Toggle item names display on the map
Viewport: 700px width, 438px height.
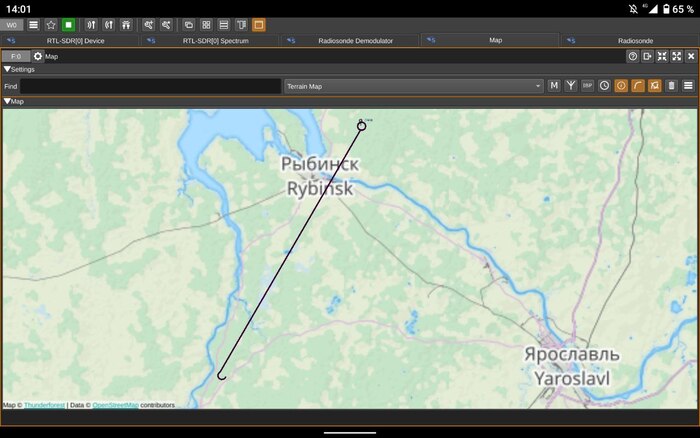[x=621, y=86]
